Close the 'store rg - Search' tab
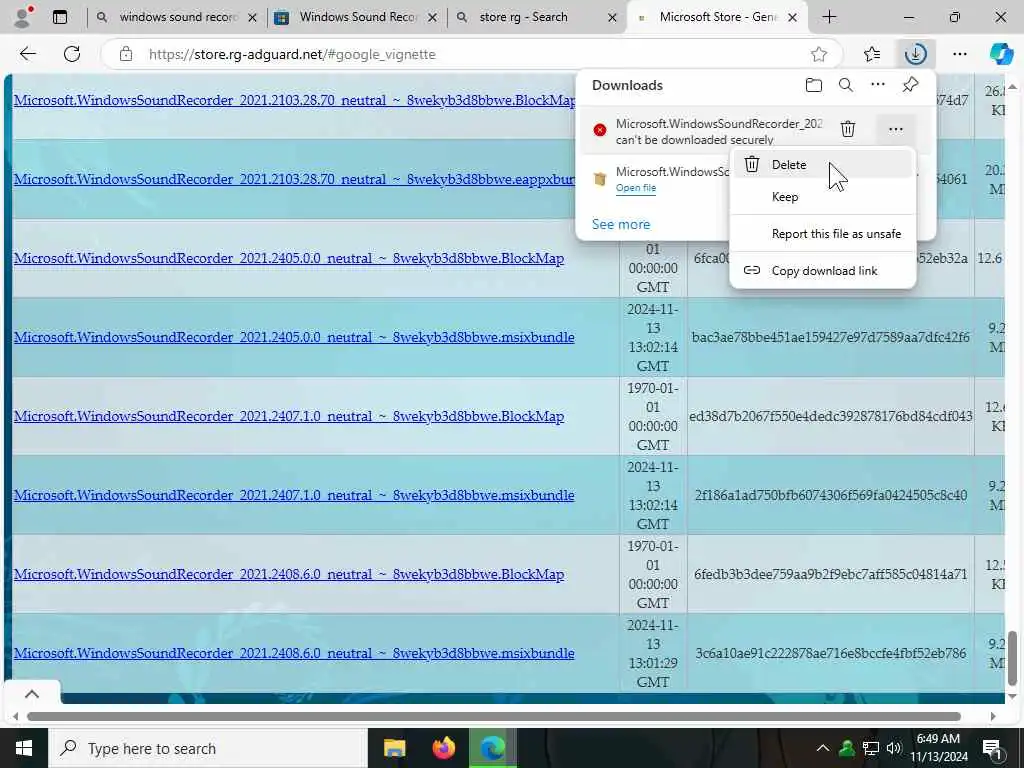This screenshot has height=768, width=1024. click(612, 18)
